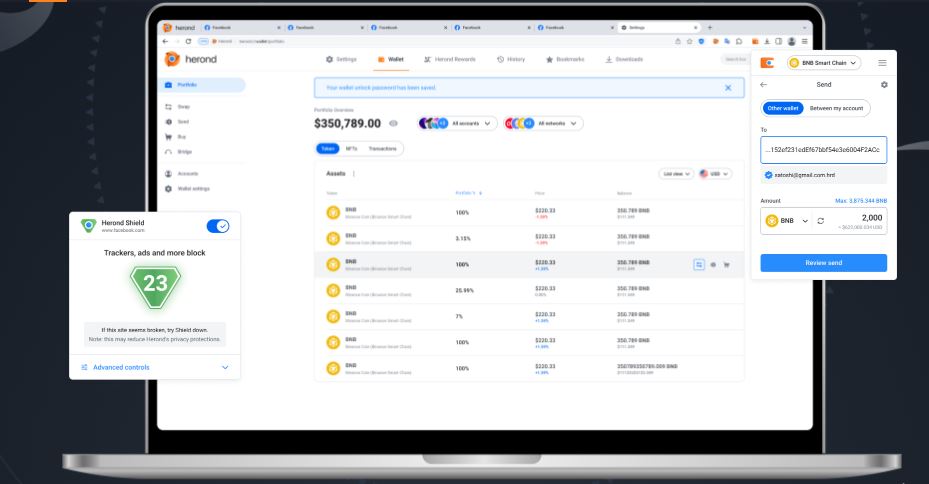Click the Bridge icon in the sidebar

tap(168, 151)
